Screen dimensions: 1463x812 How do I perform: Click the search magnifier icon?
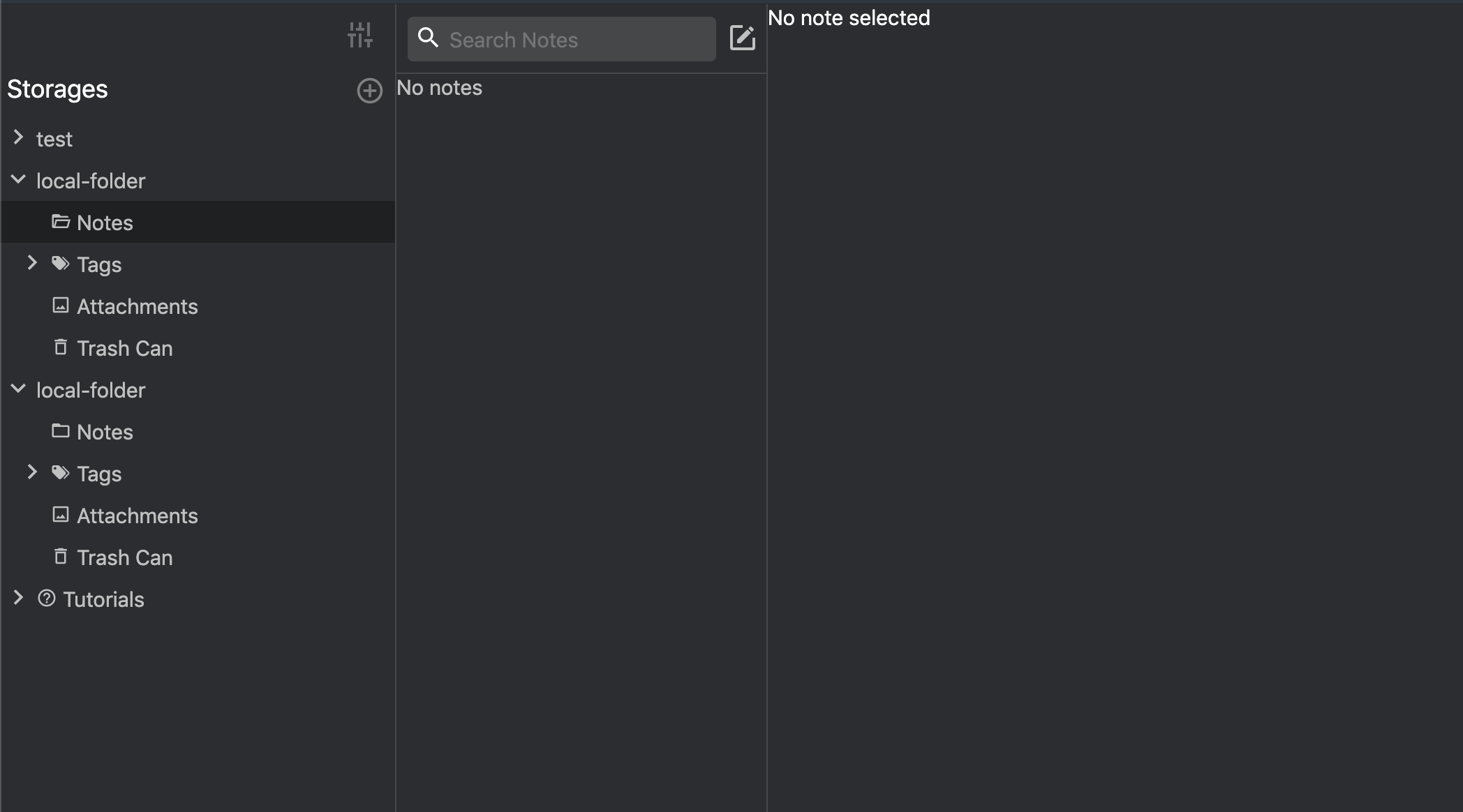click(x=428, y=38)
